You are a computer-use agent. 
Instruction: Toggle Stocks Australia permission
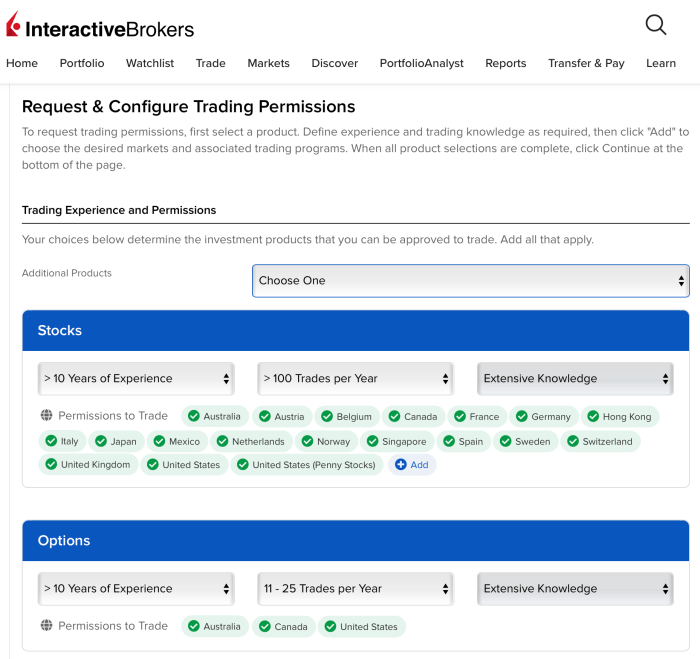[x=215, y=417]
